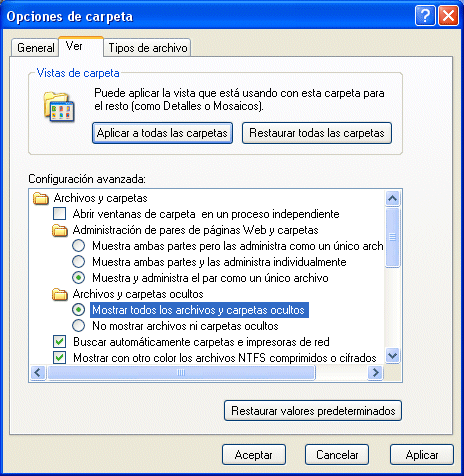Enable Abrir ventanas de carpeta en proceso independiente

(60, 214)
